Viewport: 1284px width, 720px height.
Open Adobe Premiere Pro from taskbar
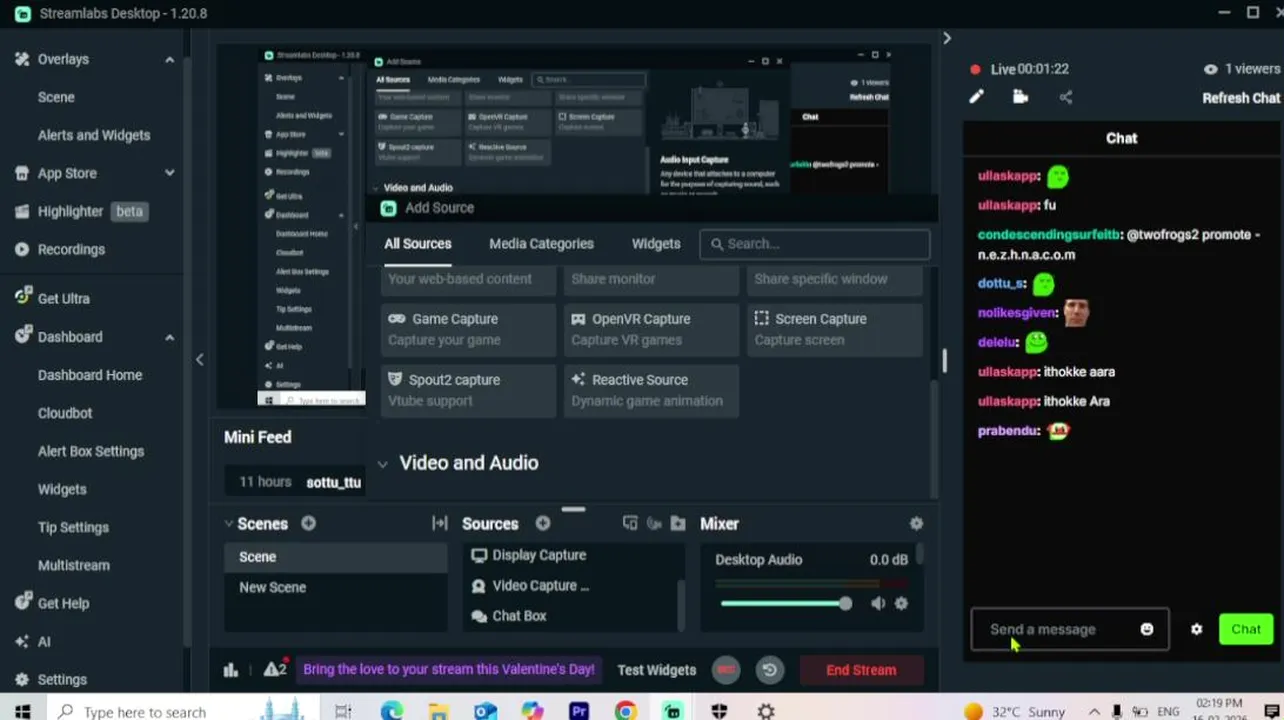tap(579, 711)
